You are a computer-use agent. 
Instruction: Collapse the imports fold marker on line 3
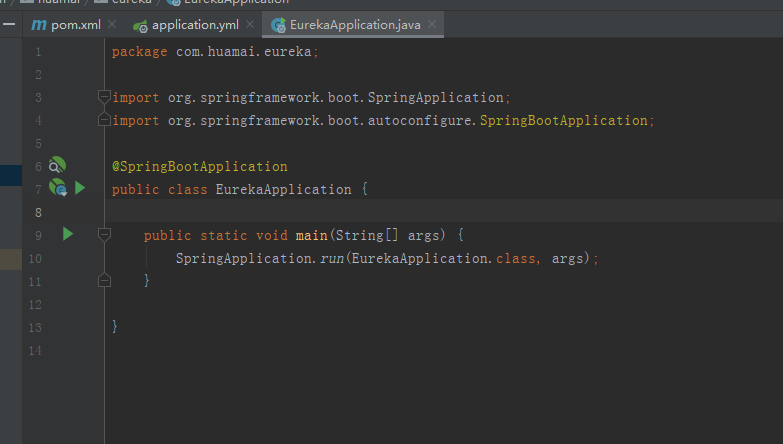104,97
